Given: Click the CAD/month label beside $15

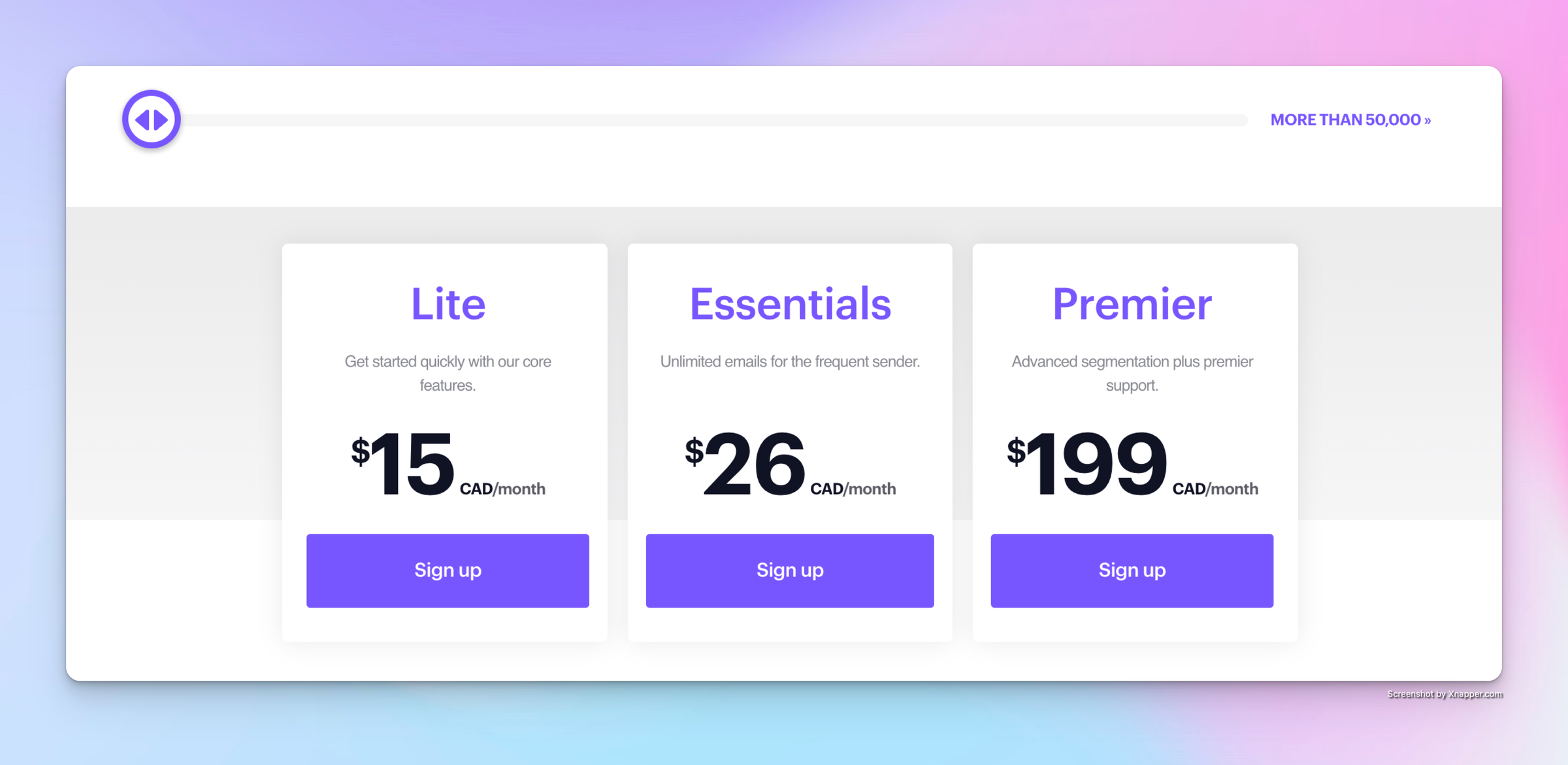Looking at the screenshot, I should pos(502,489).
